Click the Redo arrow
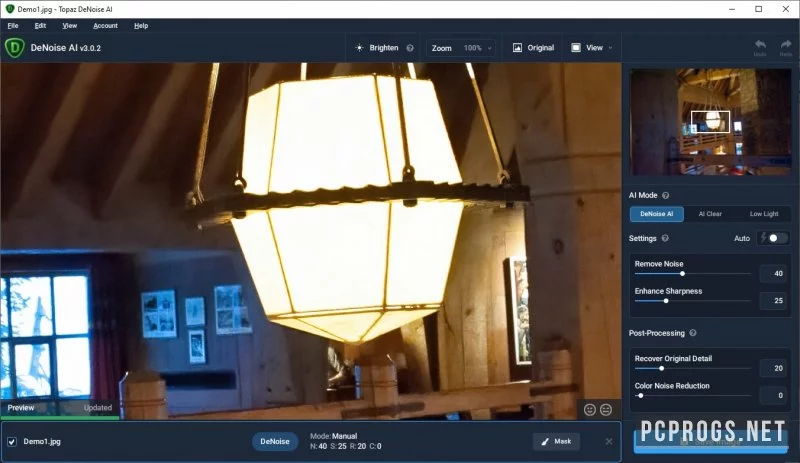The height and width of the screenshot is (463, 800). pos(786,44)
